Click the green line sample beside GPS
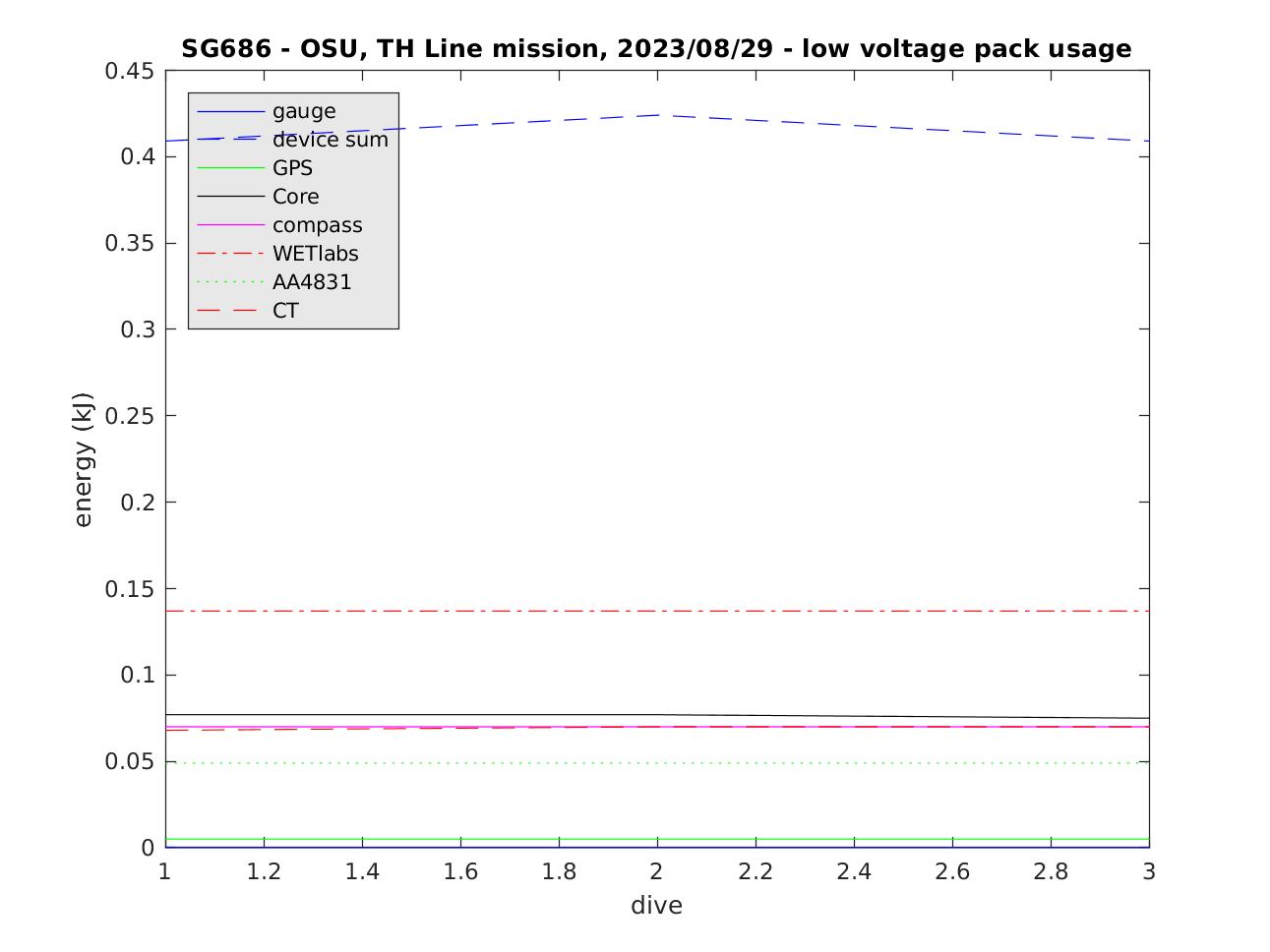 (231, 168)
